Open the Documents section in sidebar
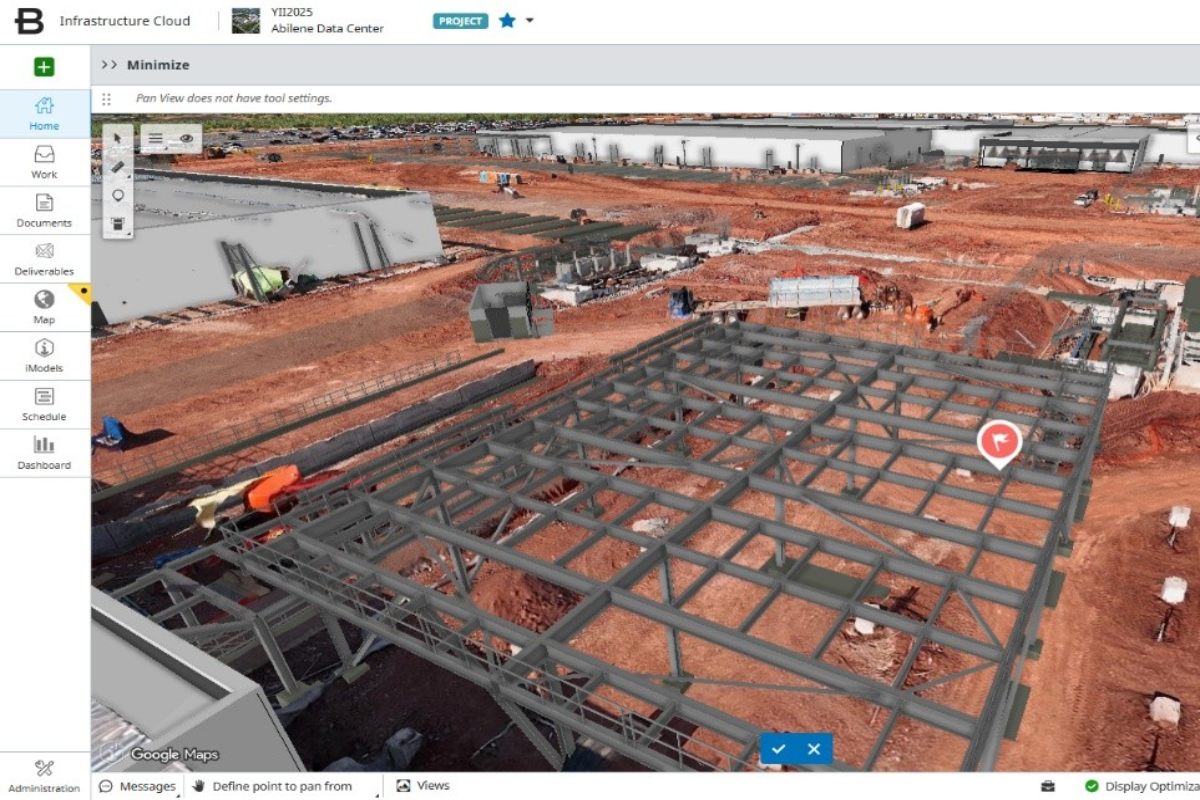Viewport: 1200px width, 800px height. pos(44,210)
